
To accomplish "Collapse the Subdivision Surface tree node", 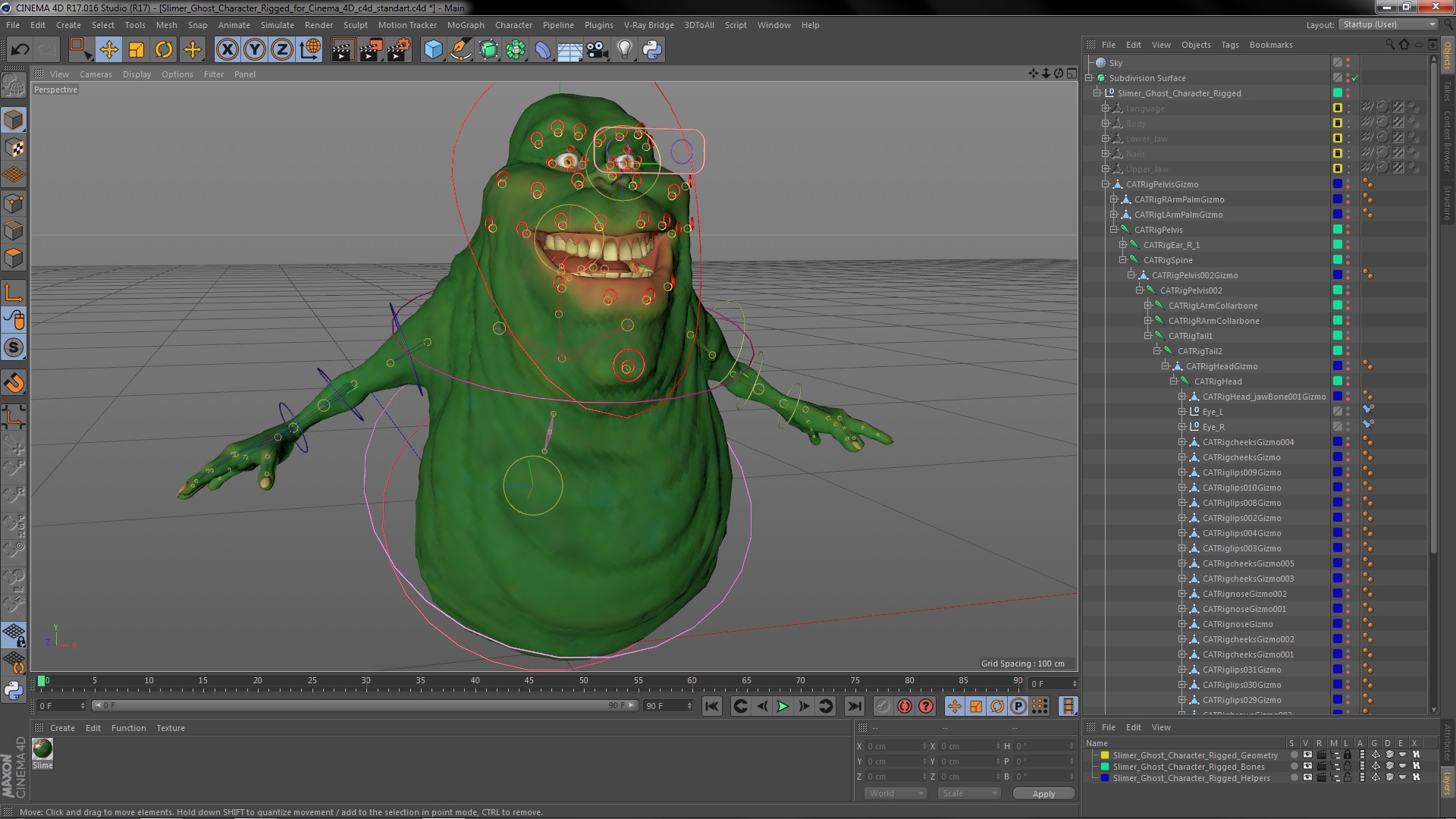I will 1089,78.
